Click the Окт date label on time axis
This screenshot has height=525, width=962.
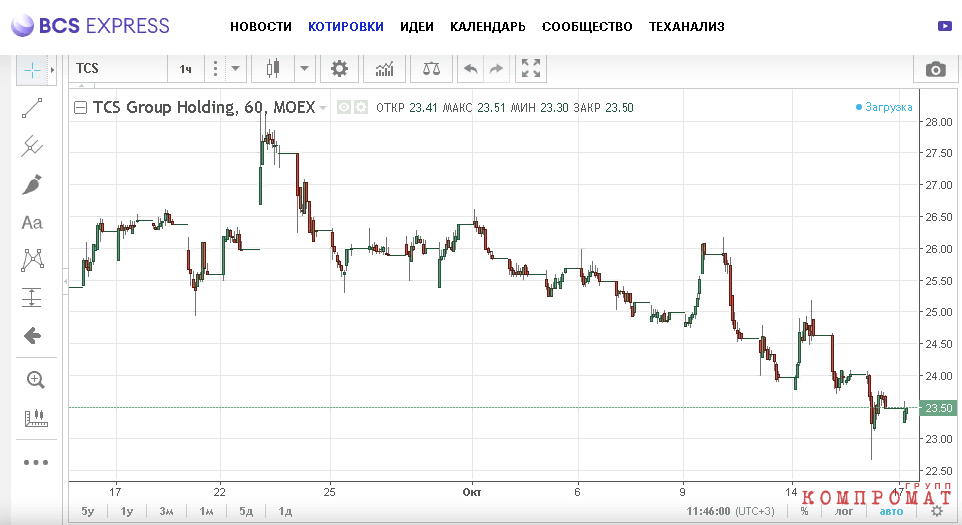tap(472, 492)
